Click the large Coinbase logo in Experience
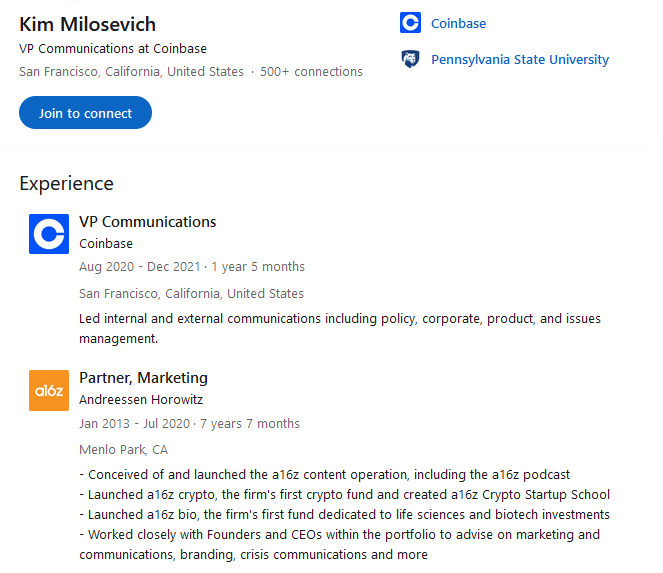The image size is (663, 573). tap(49, 234)
